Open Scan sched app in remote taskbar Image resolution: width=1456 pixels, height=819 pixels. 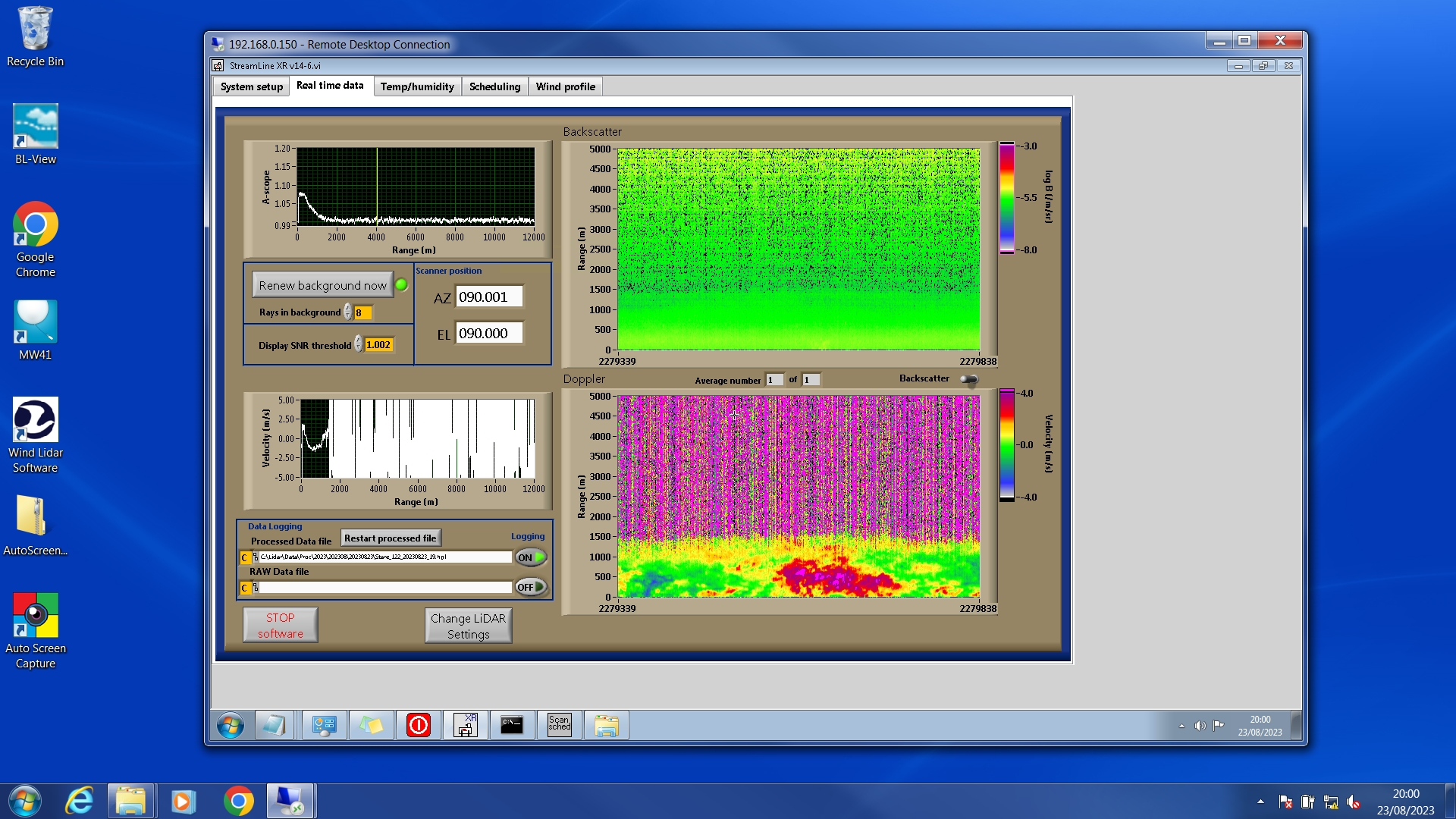(x=559, y=726)
